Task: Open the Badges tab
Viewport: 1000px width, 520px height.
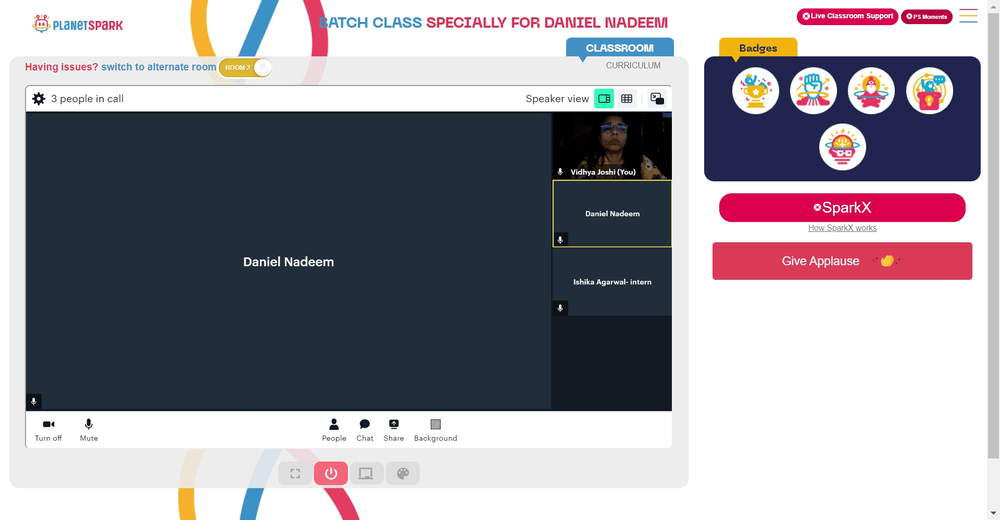Action: (758, 48)
